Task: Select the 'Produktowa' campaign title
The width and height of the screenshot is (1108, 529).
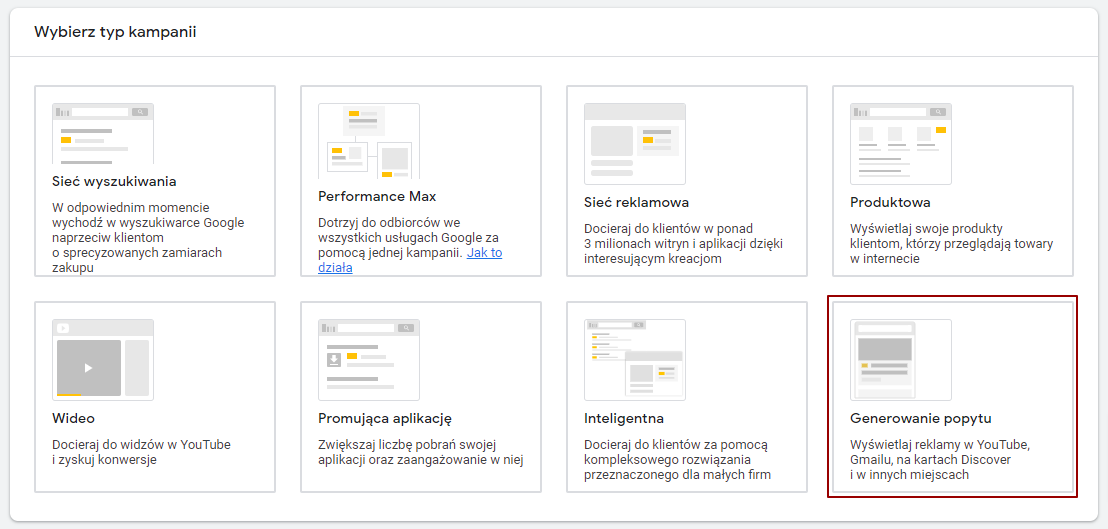Action: [x=890, y=202]
